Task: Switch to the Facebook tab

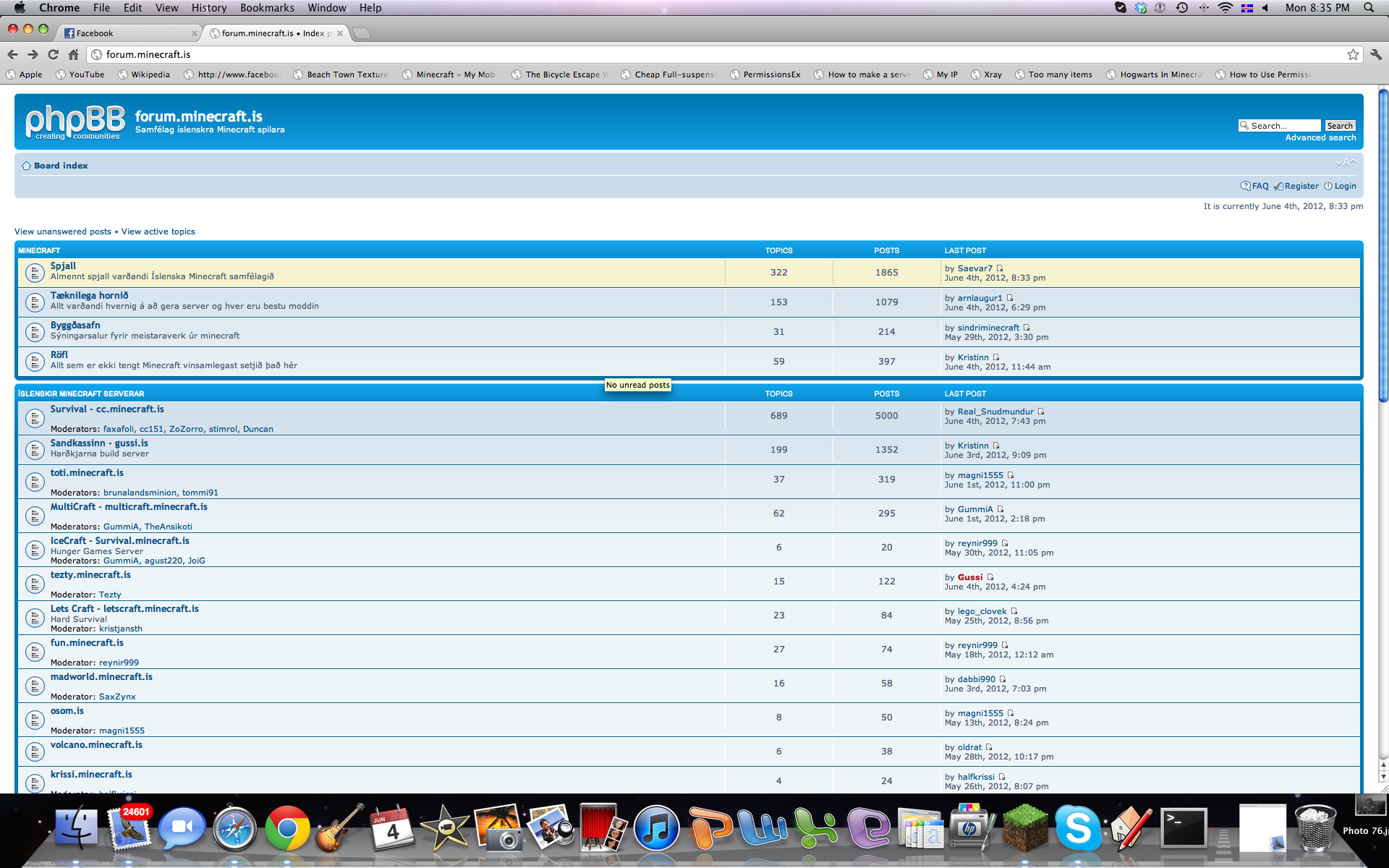Action: click(129, 33)
